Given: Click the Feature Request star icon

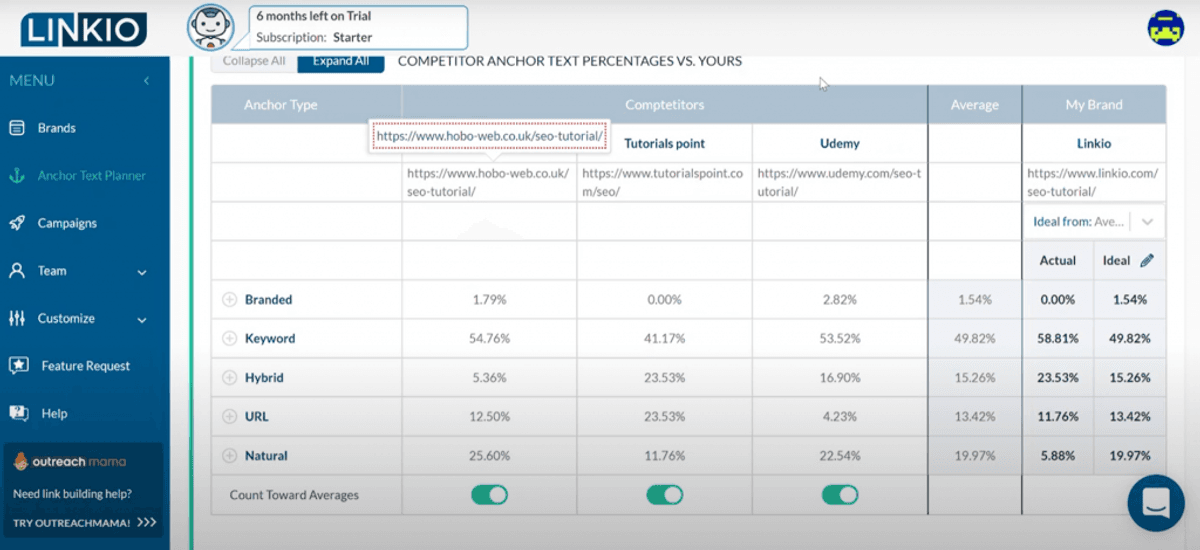Looking at the screenshot, I should coord(18,366).
